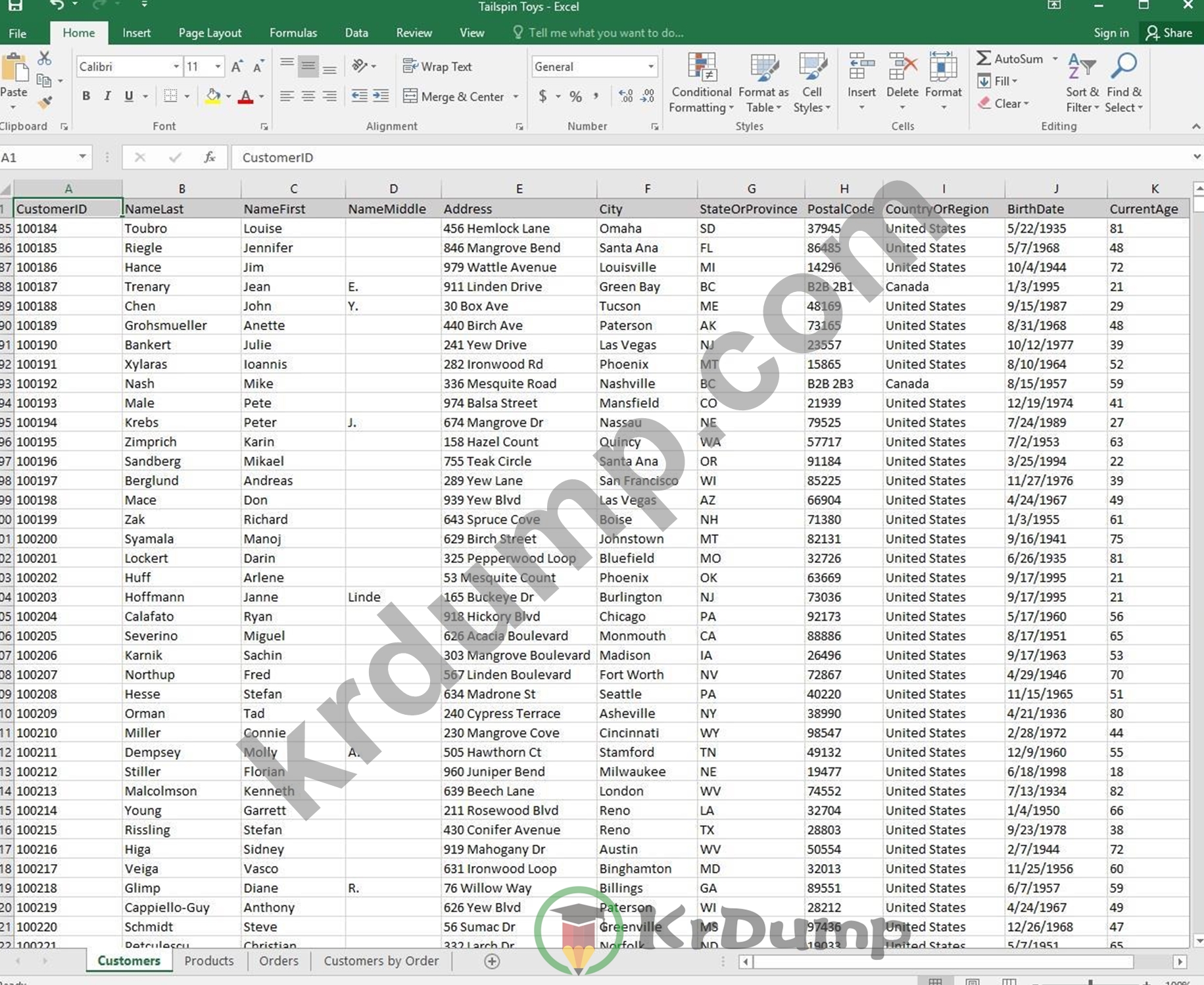The height and width of the screenshot is (985, 1204).
Task: Apply borders using the Borders icon
Action: 170,96
